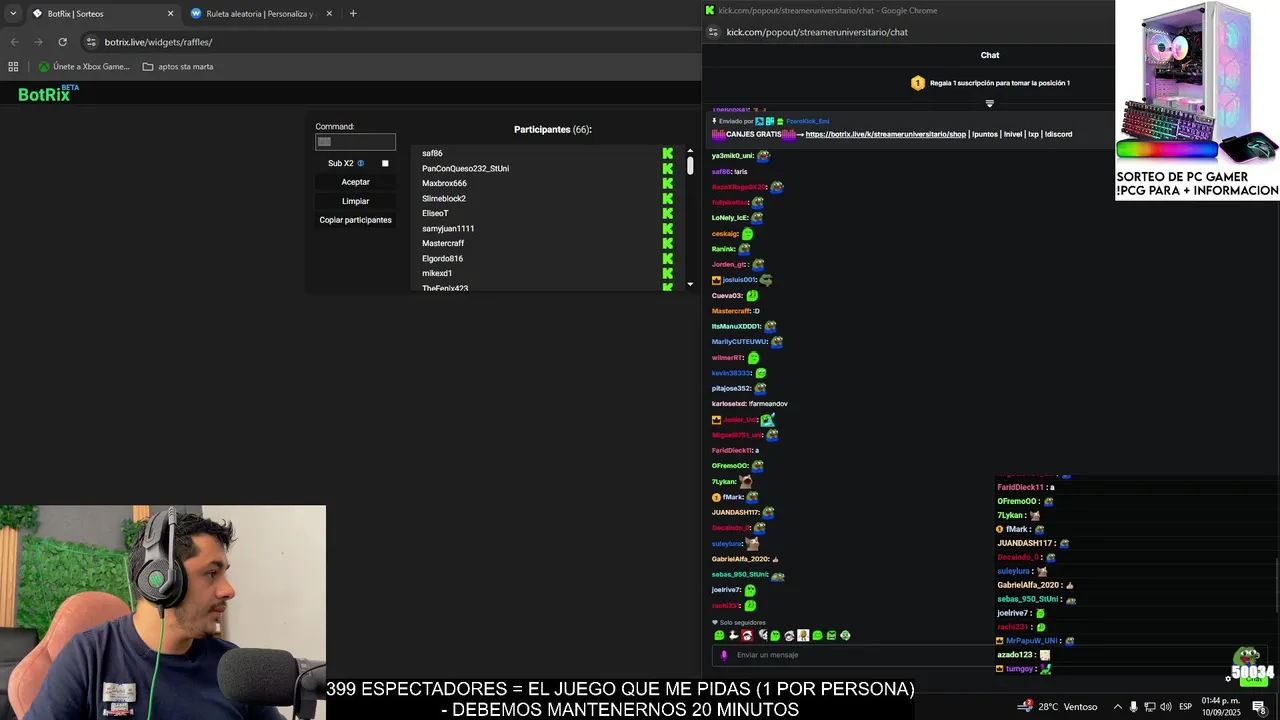Click username Mastercraff in chat

(731, 311)
